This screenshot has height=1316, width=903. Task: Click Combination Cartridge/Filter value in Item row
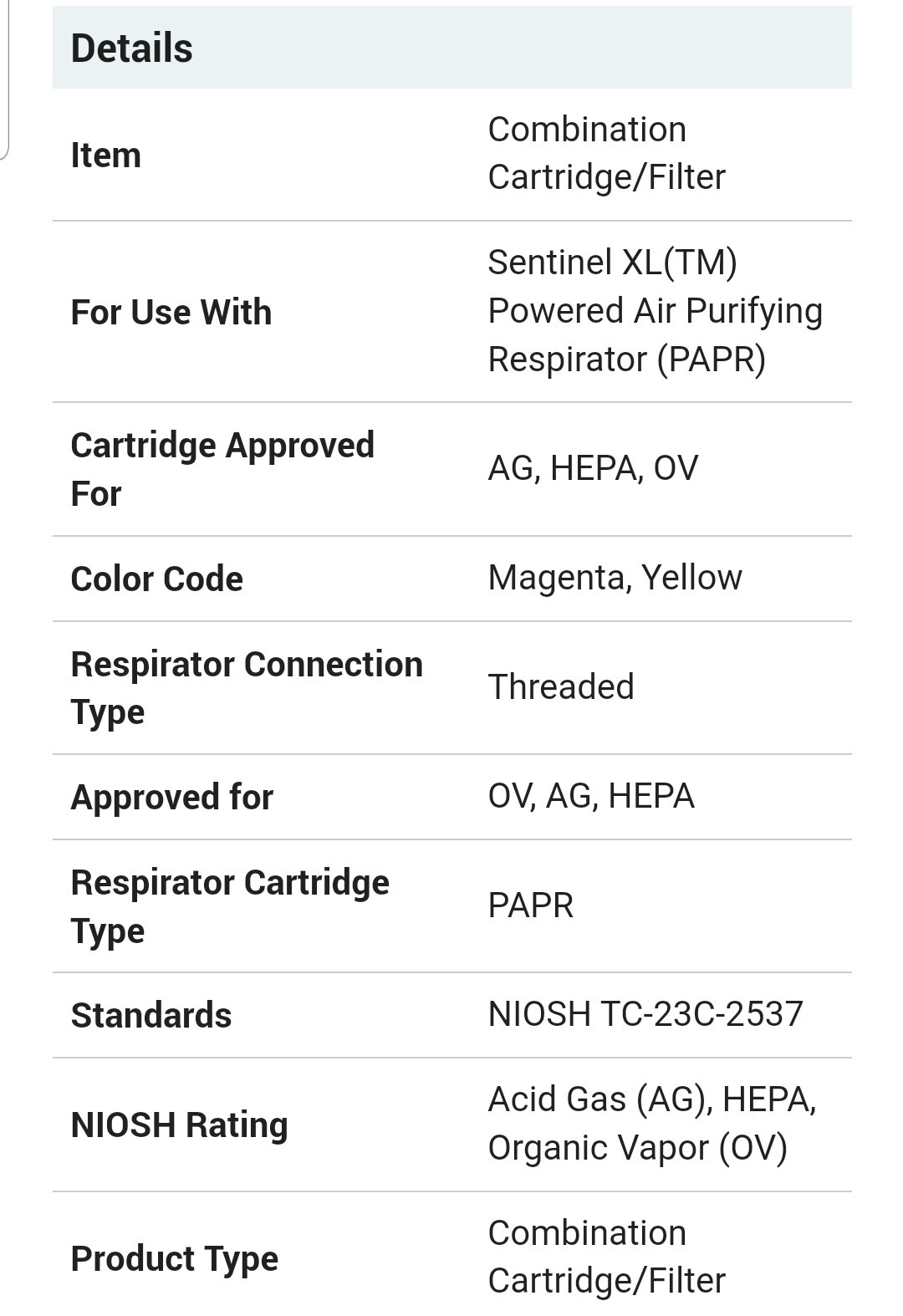click(x=606, y=154)
